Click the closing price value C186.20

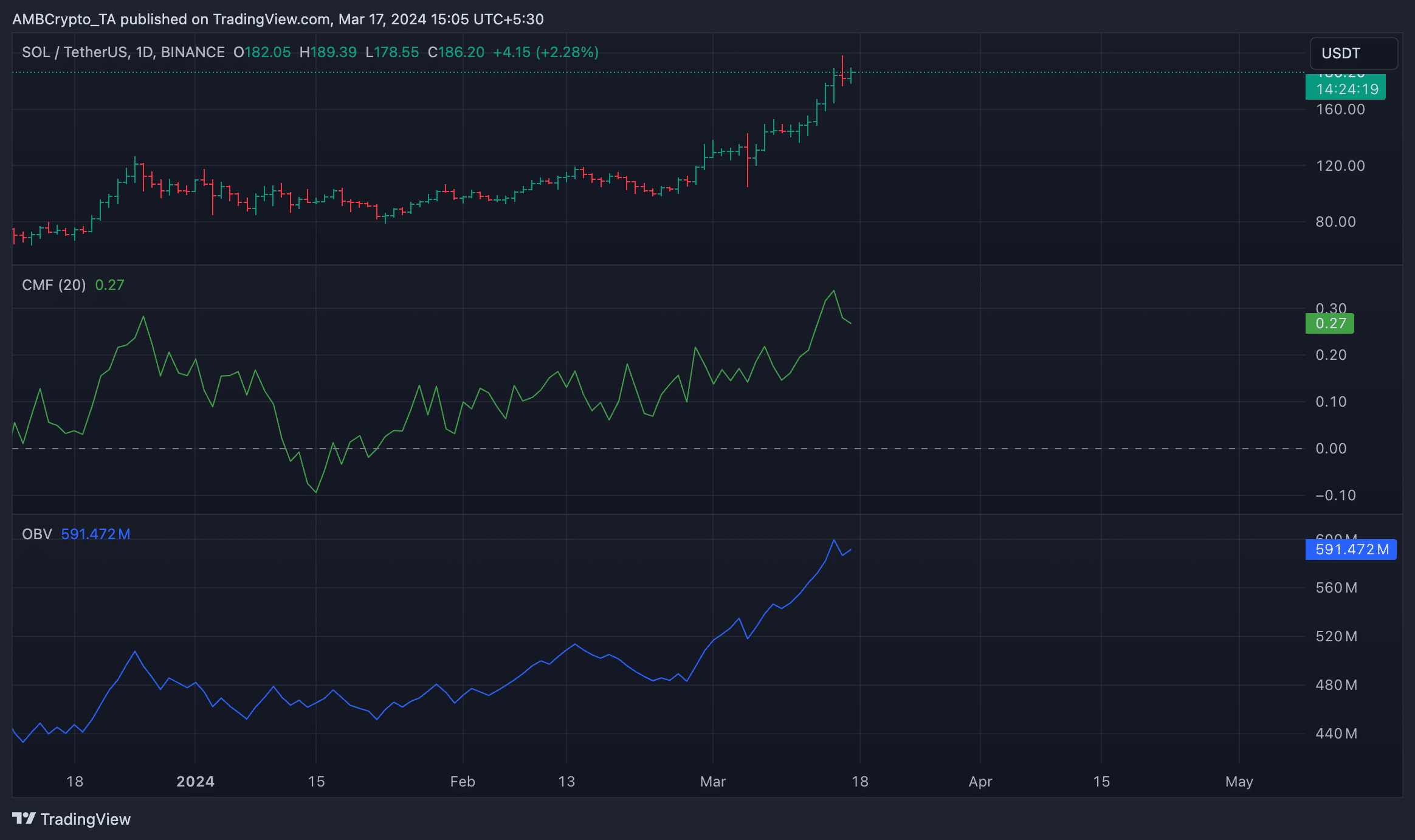click(x=456, y=52)
